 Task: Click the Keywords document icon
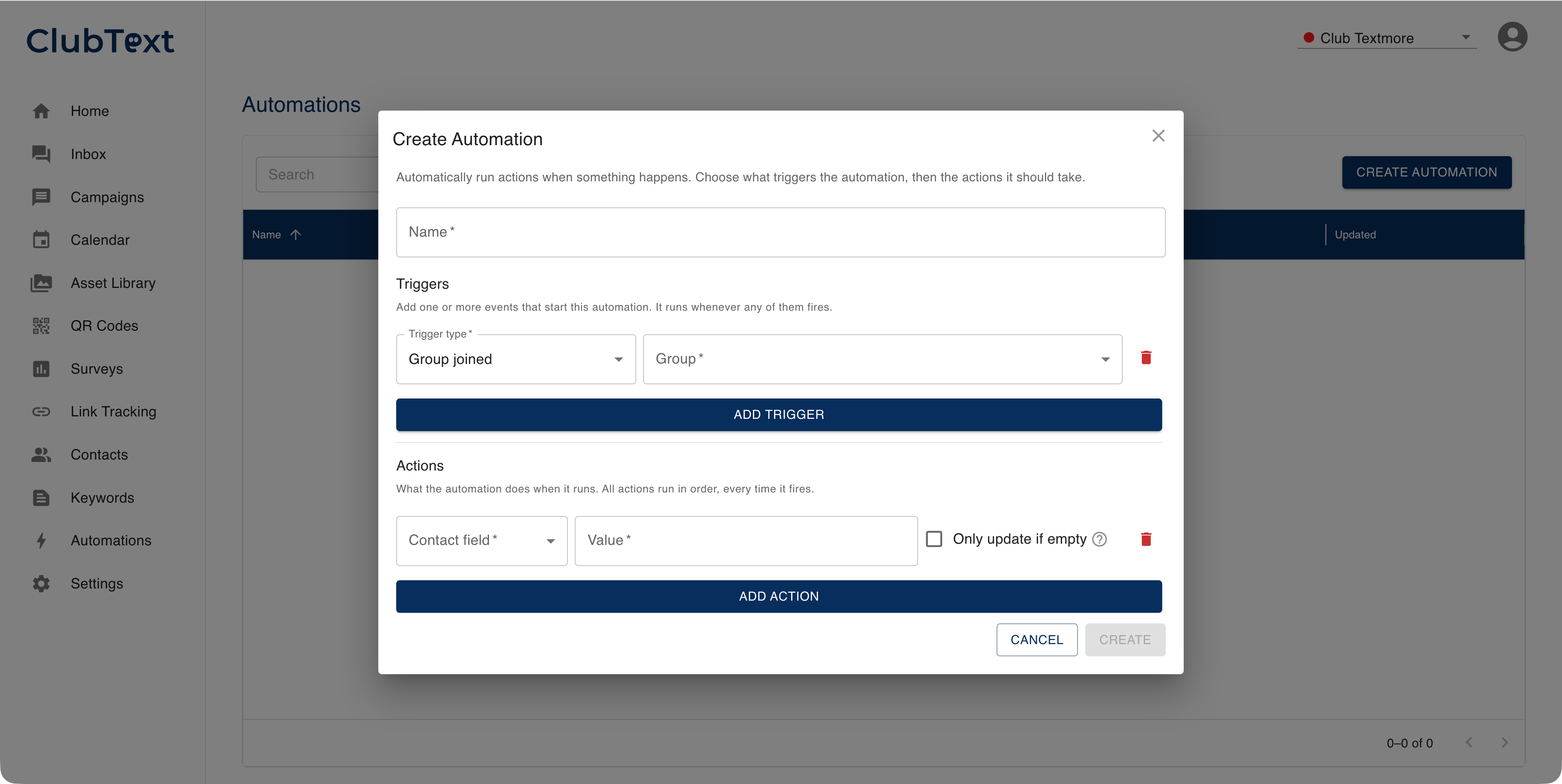[41, 497]
